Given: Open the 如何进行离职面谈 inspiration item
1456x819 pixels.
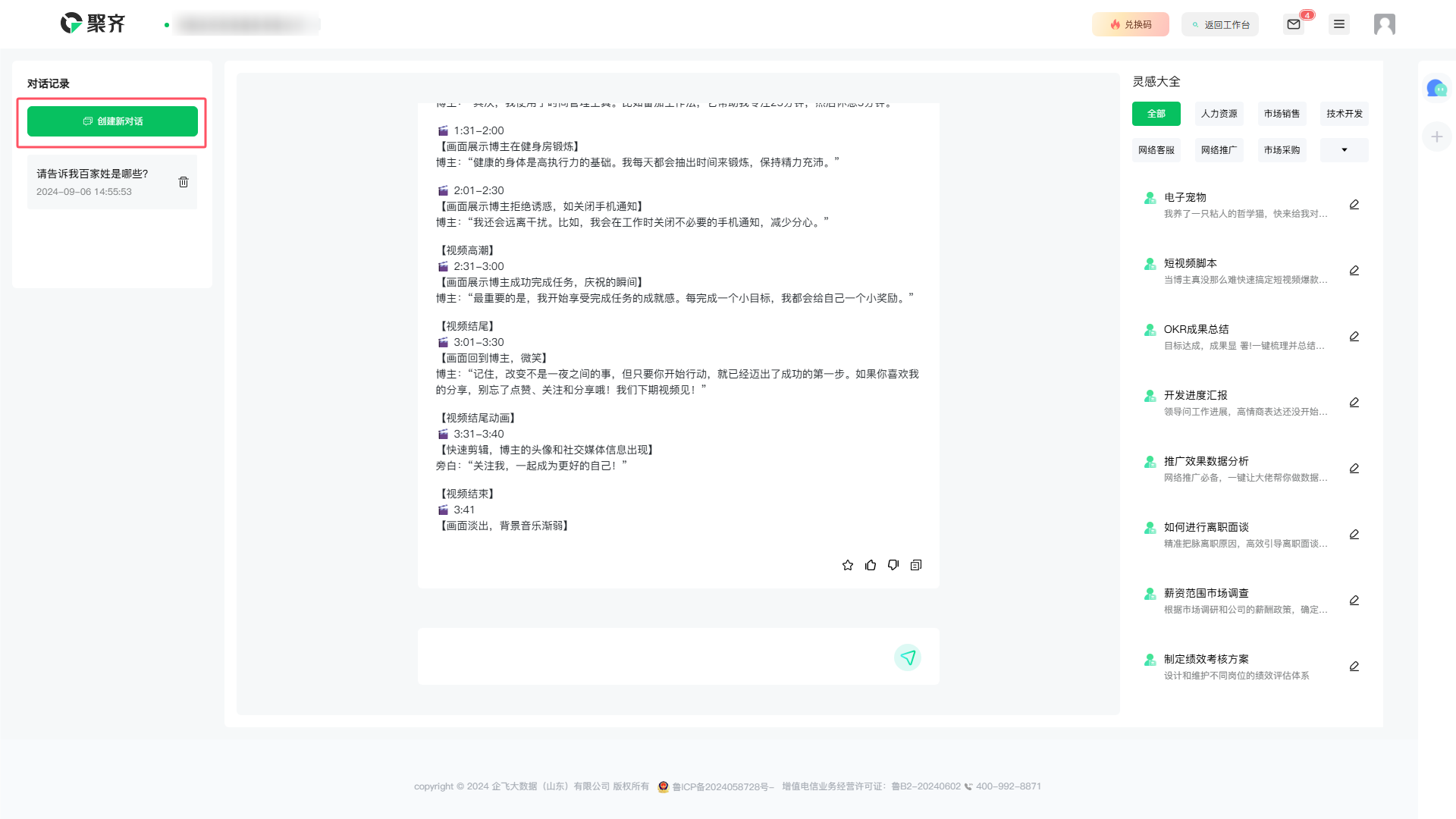Looking at the screenshot, I should pos(1251,535).
